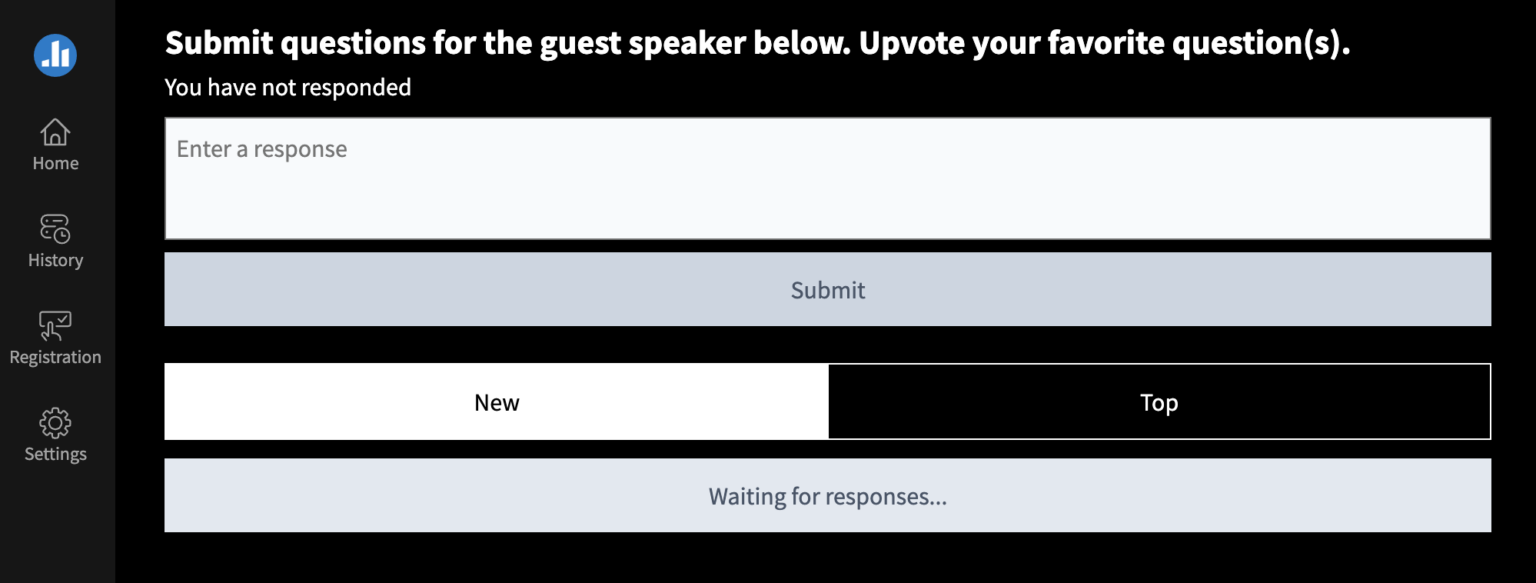Viewport: 1536px width, 583px height.
Task: Click the Home label in sidebar
Action: pyautogui.click(x=55, y=163)
